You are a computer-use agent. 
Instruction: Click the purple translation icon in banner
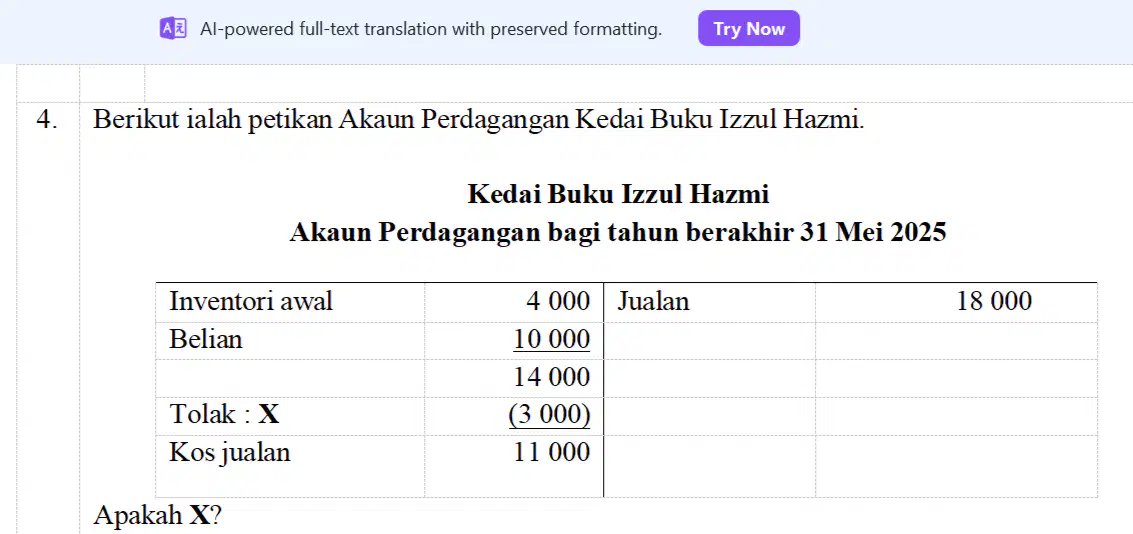point(173,29)
